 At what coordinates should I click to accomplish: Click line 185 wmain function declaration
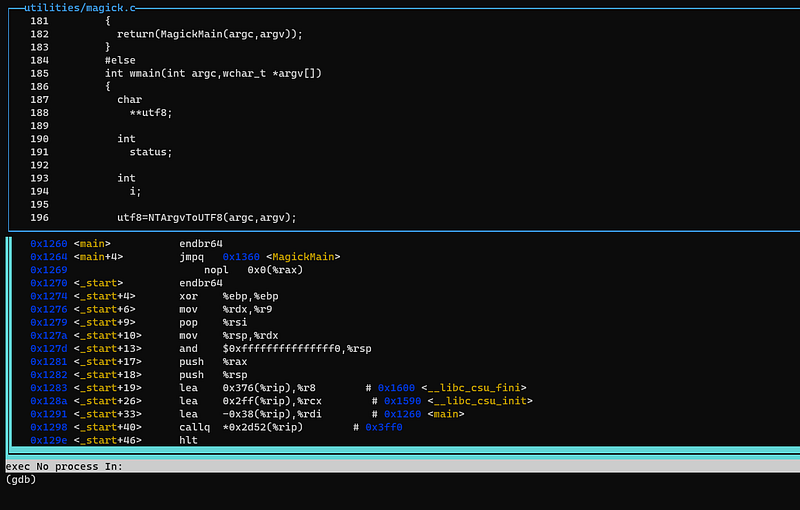[213, 73]
